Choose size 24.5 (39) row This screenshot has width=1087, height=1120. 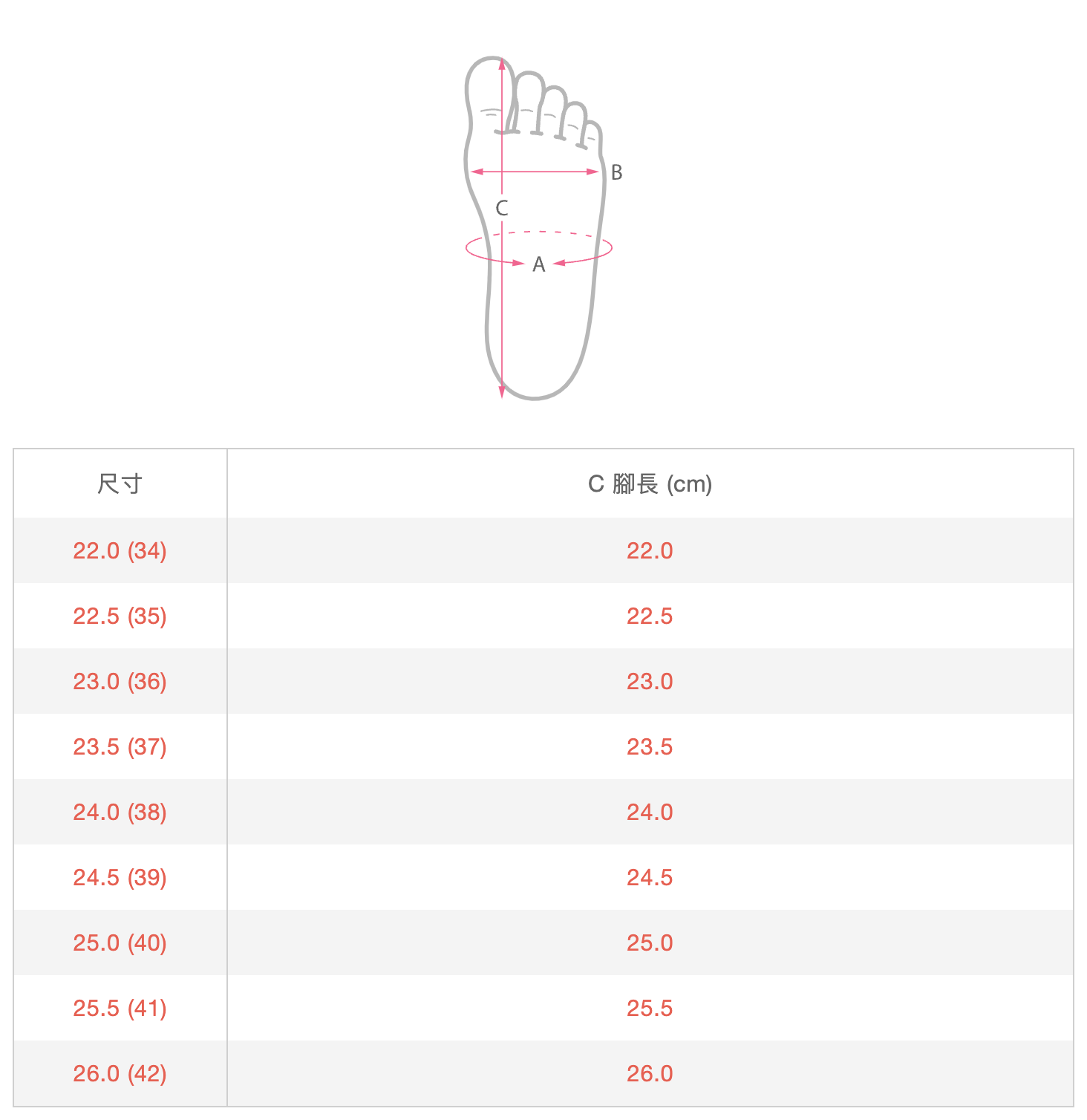(x=543, y=877)
